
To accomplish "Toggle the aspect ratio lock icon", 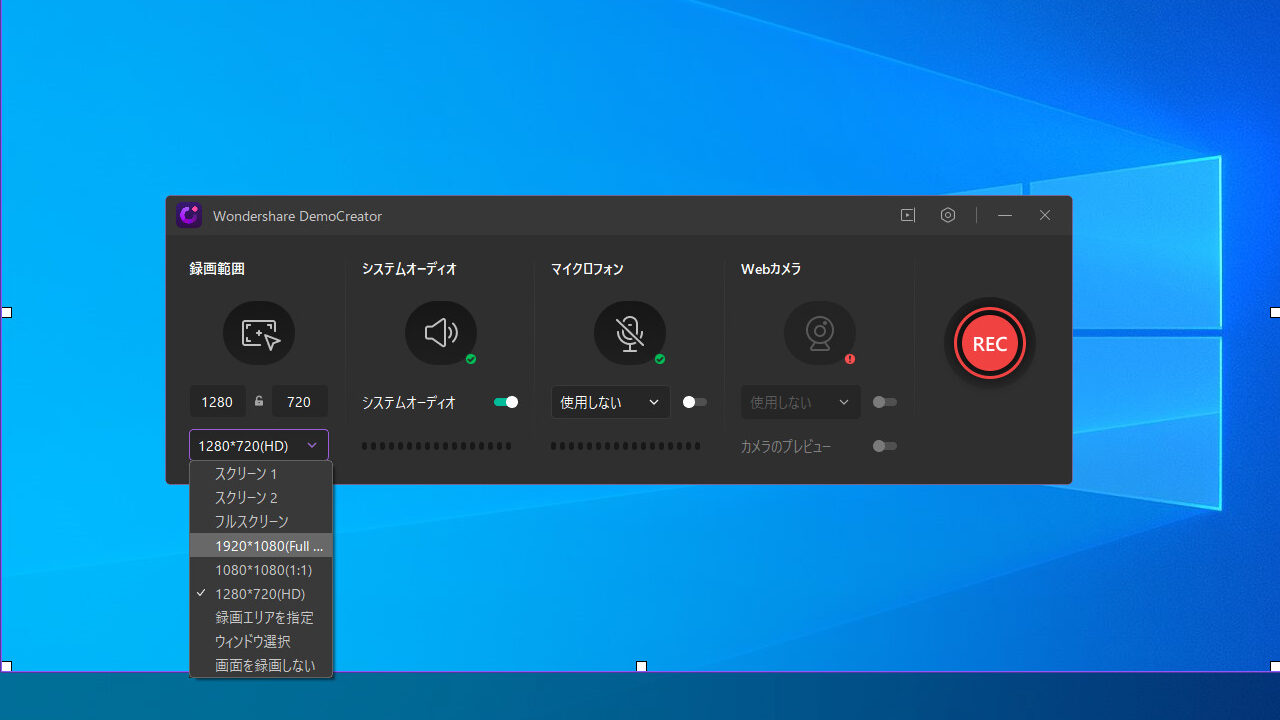I will tap(259, 401).
